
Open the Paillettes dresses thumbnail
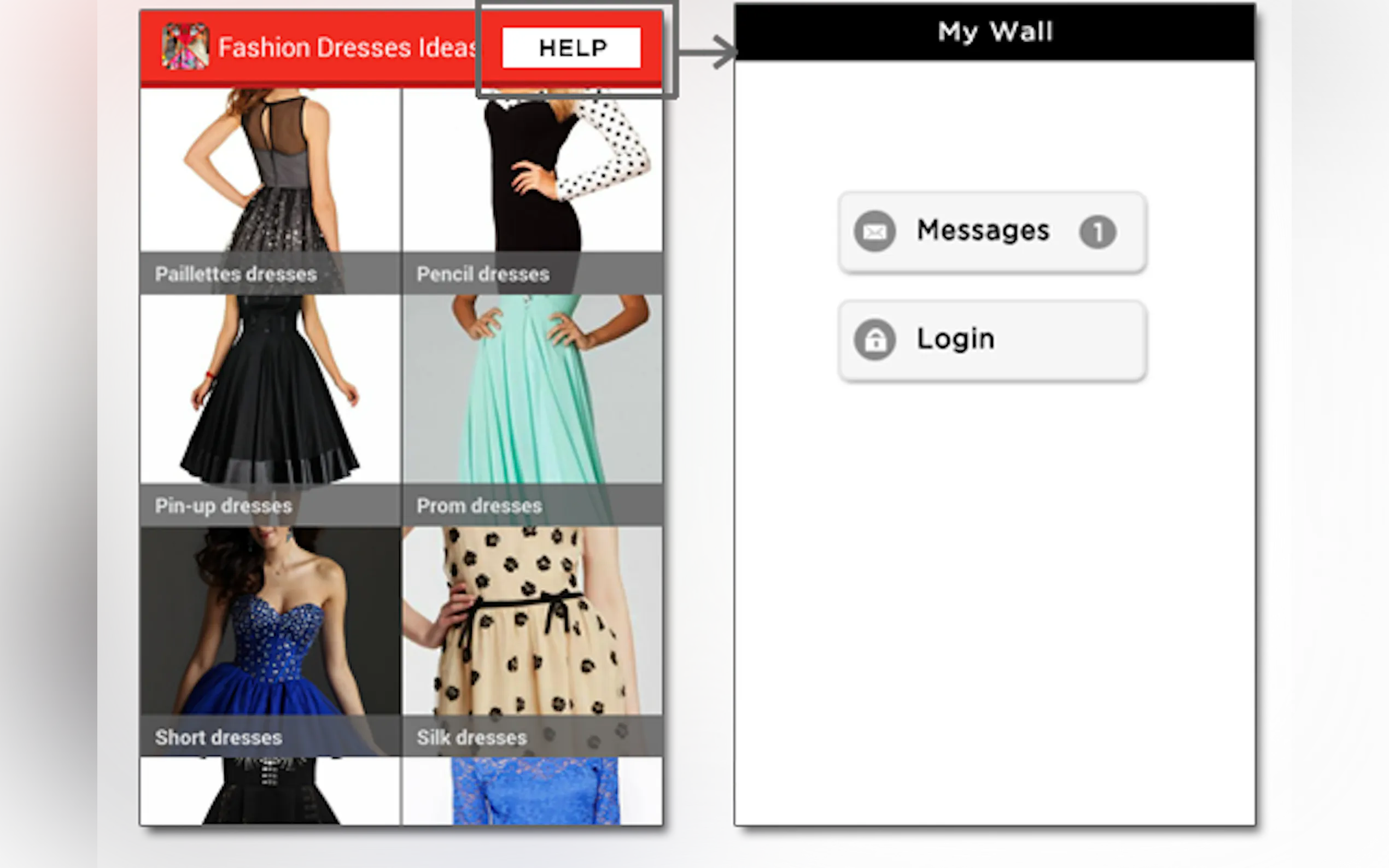tap(270, 172)
